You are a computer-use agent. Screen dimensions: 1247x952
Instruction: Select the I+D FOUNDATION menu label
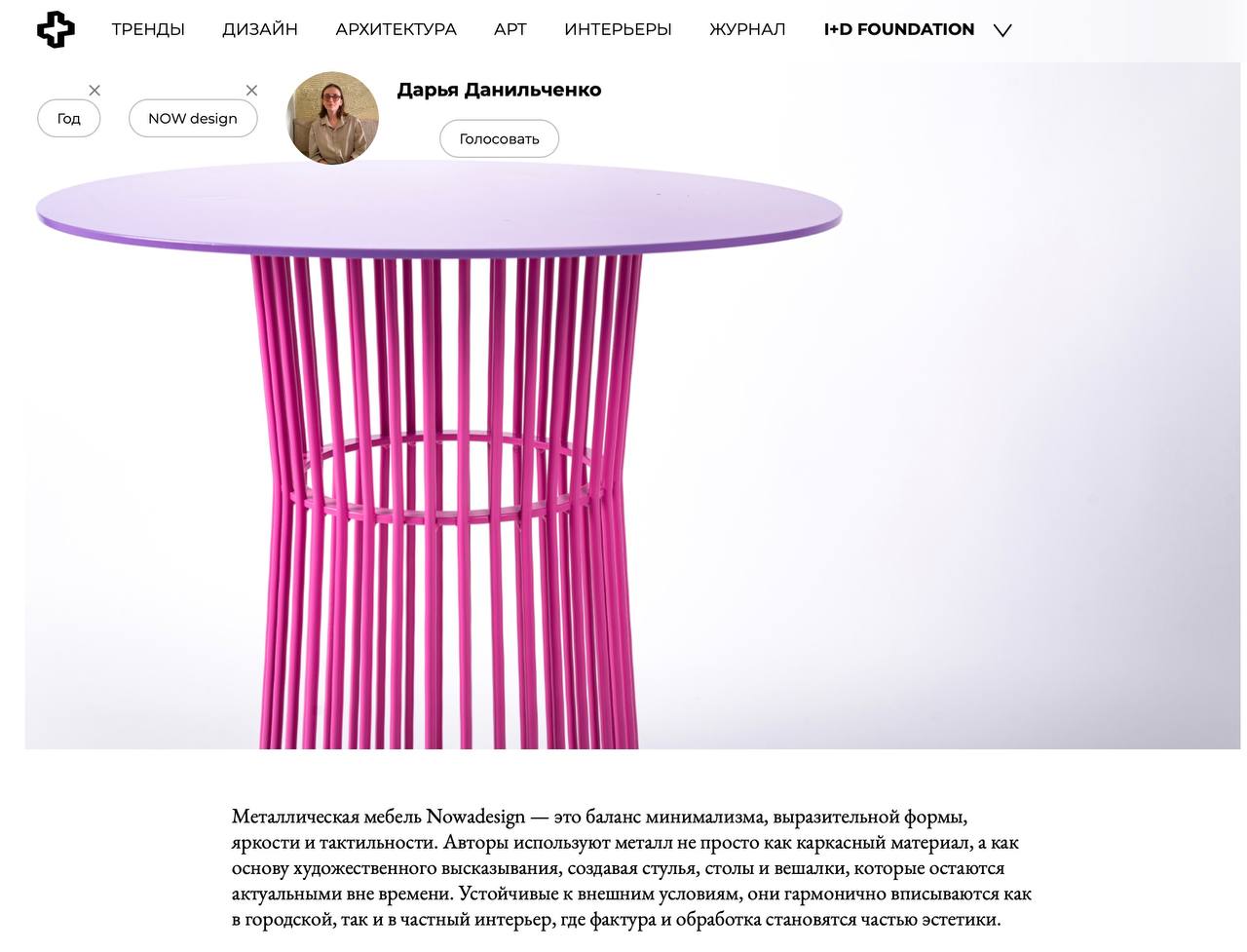899,29
